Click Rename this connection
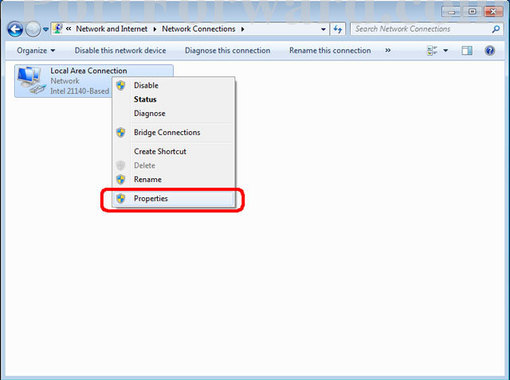Viewport: 510px width, 380px height. tap(330, 51)
